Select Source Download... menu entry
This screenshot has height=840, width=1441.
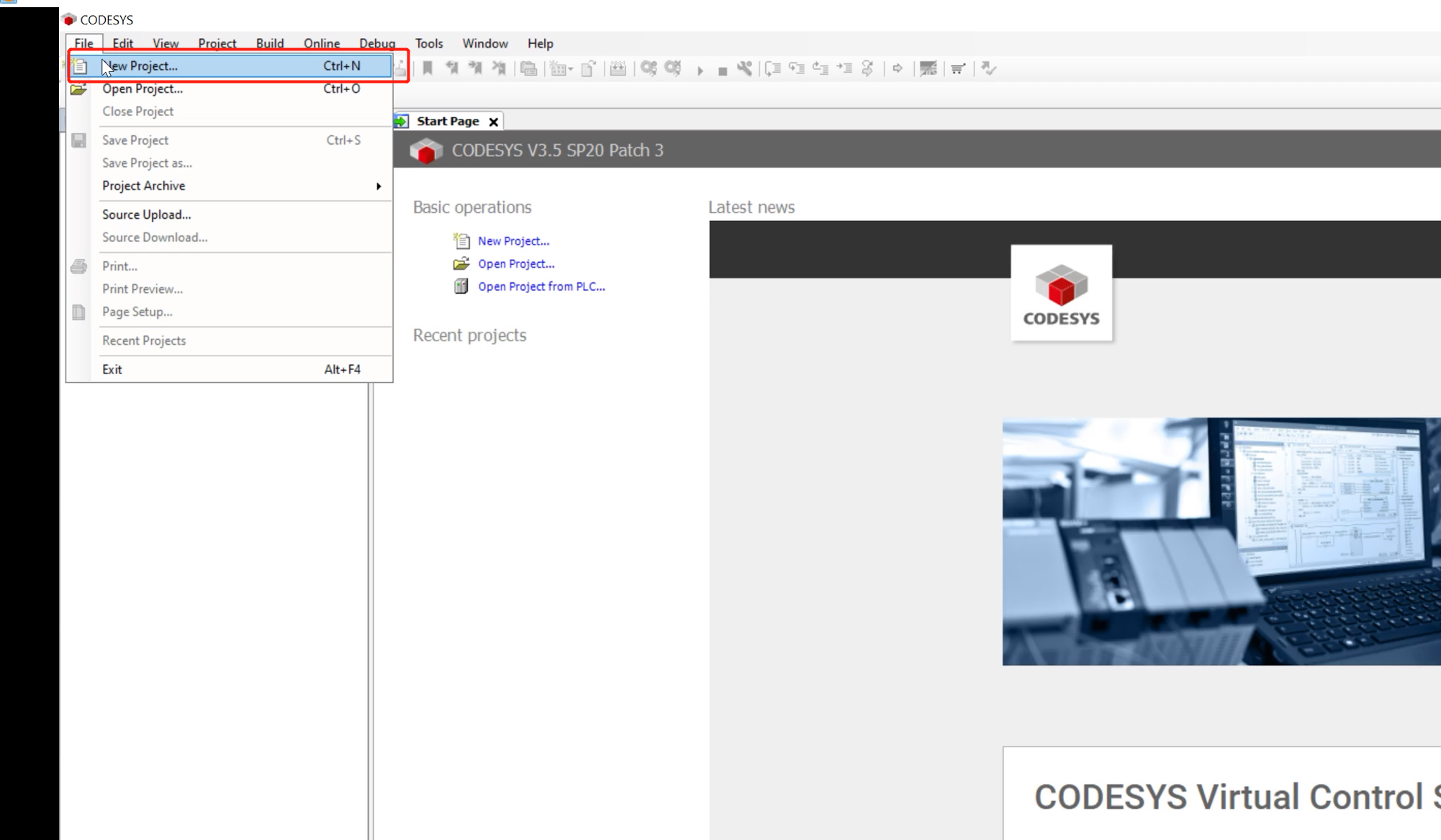(x=230, y=238)
